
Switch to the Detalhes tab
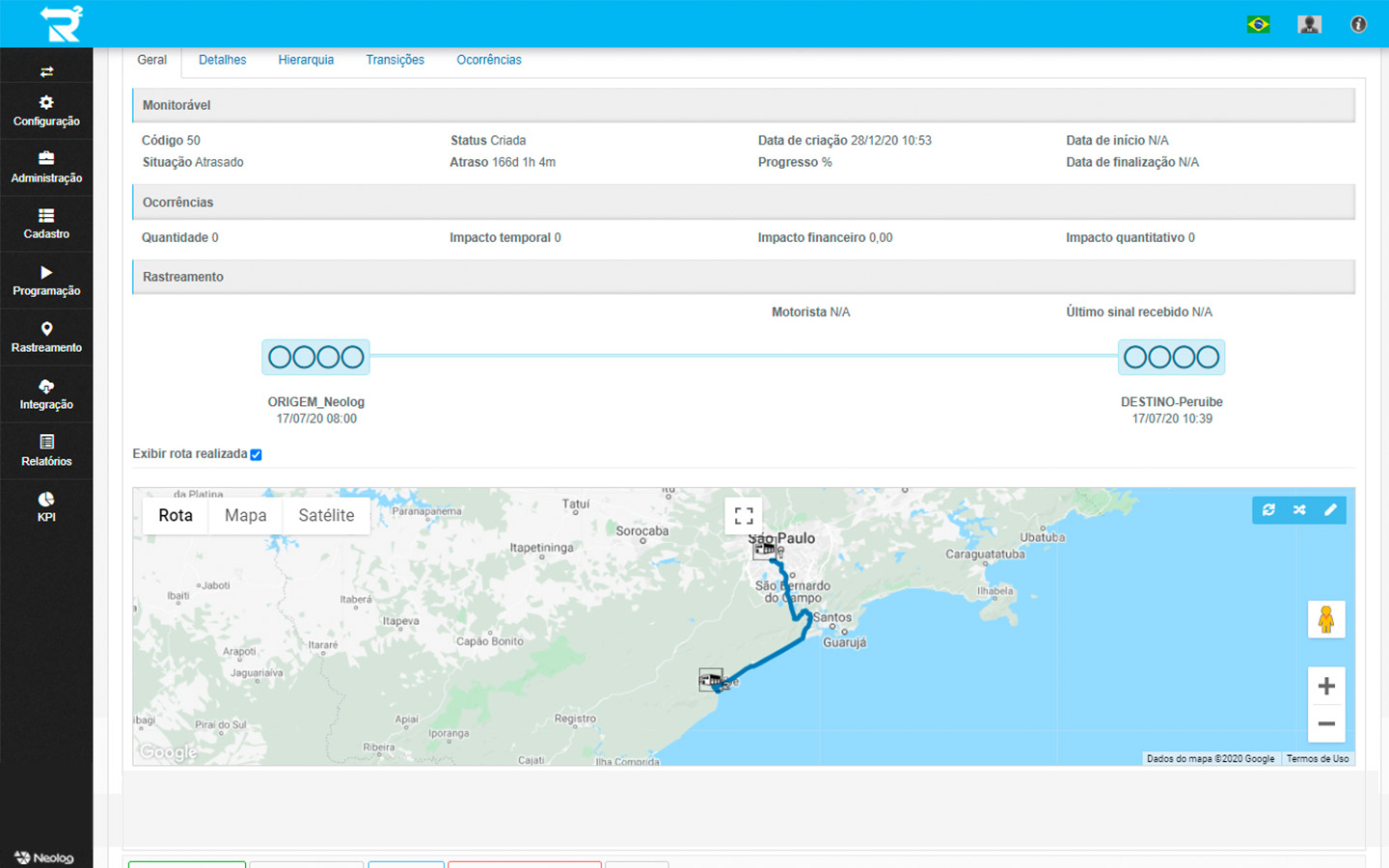click(222, 60)
